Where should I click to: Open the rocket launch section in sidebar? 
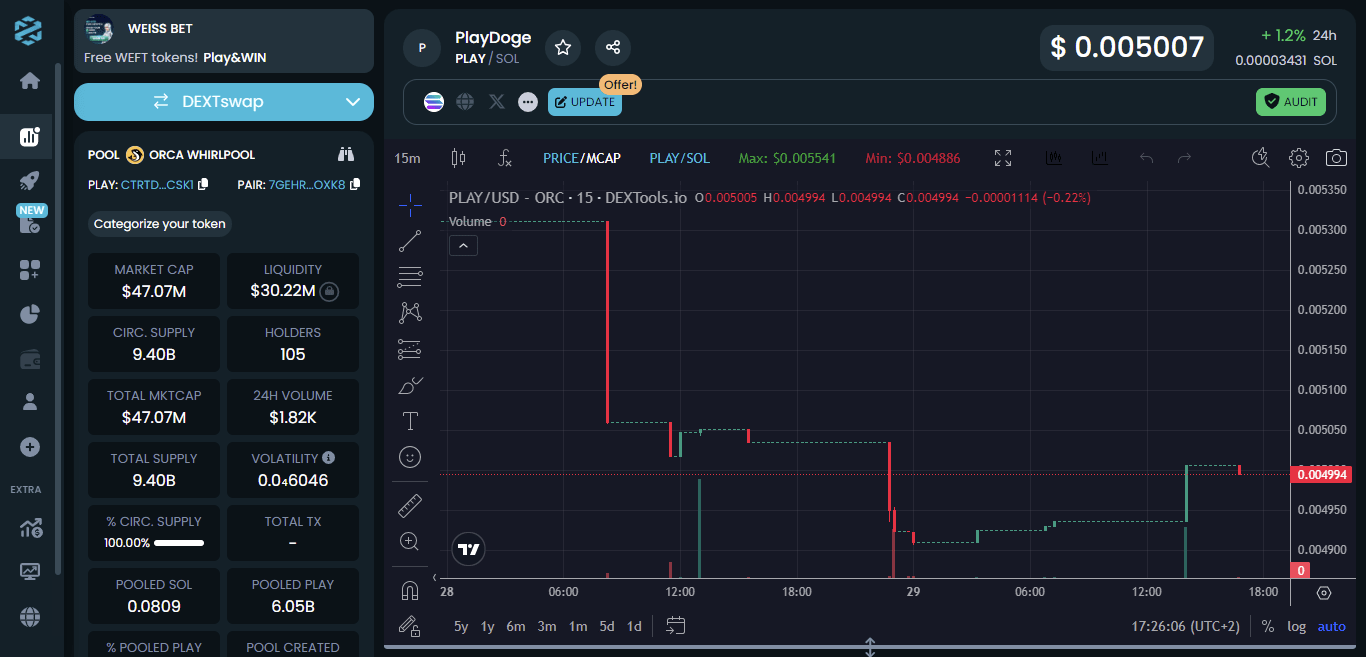[x=29, y=181]
